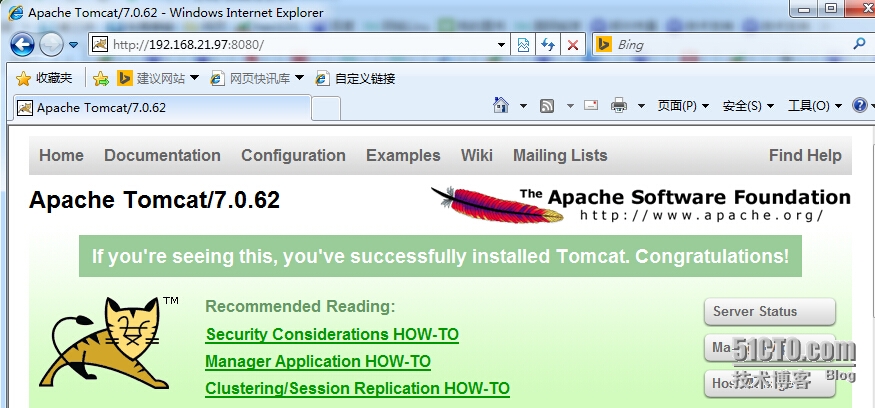Click Home in Tomcat navigation bar
The image size is (875, 408).
pyautogui.click(x=61, y=155)
